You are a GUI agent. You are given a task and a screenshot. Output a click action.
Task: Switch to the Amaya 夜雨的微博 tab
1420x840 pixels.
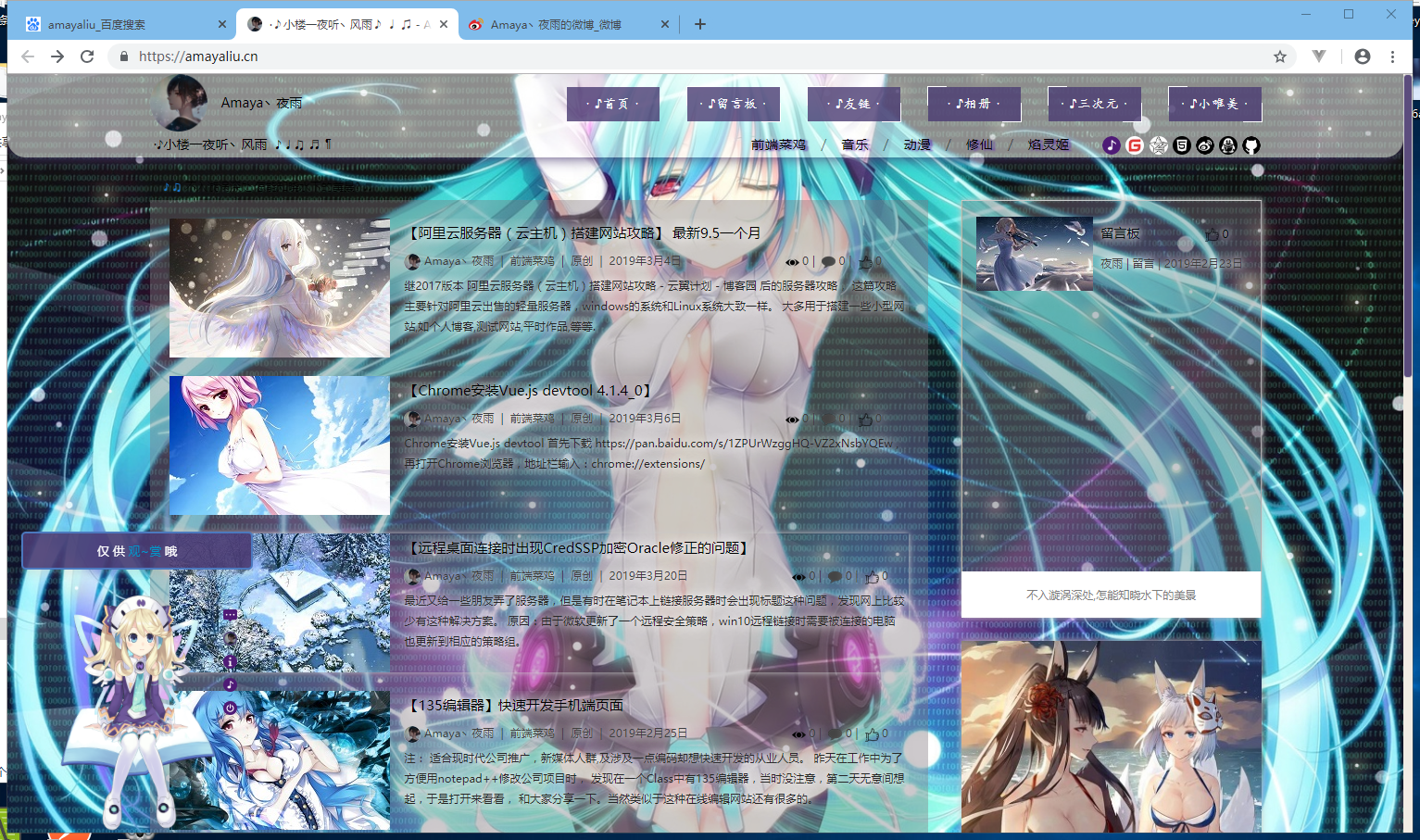(x=568, y=24)
